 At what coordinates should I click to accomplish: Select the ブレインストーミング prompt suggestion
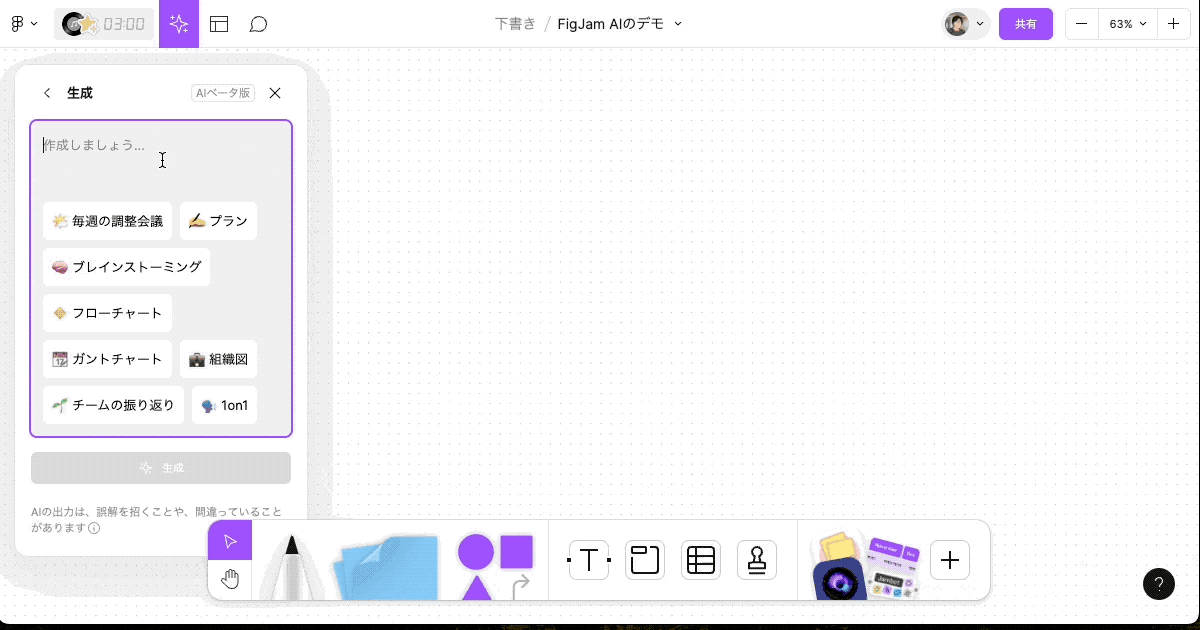(126, 267)
